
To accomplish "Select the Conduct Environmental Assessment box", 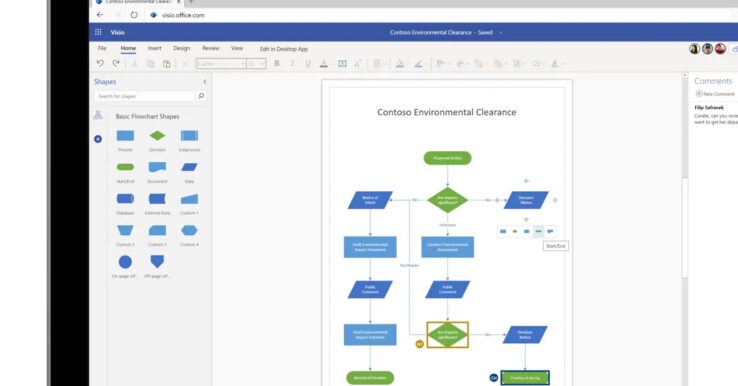I will (448, 247).
